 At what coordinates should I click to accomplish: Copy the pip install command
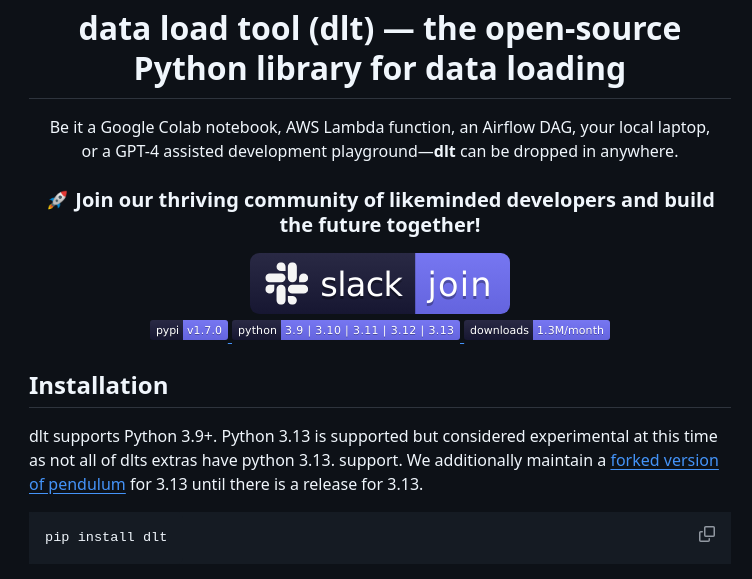[706, 534]
